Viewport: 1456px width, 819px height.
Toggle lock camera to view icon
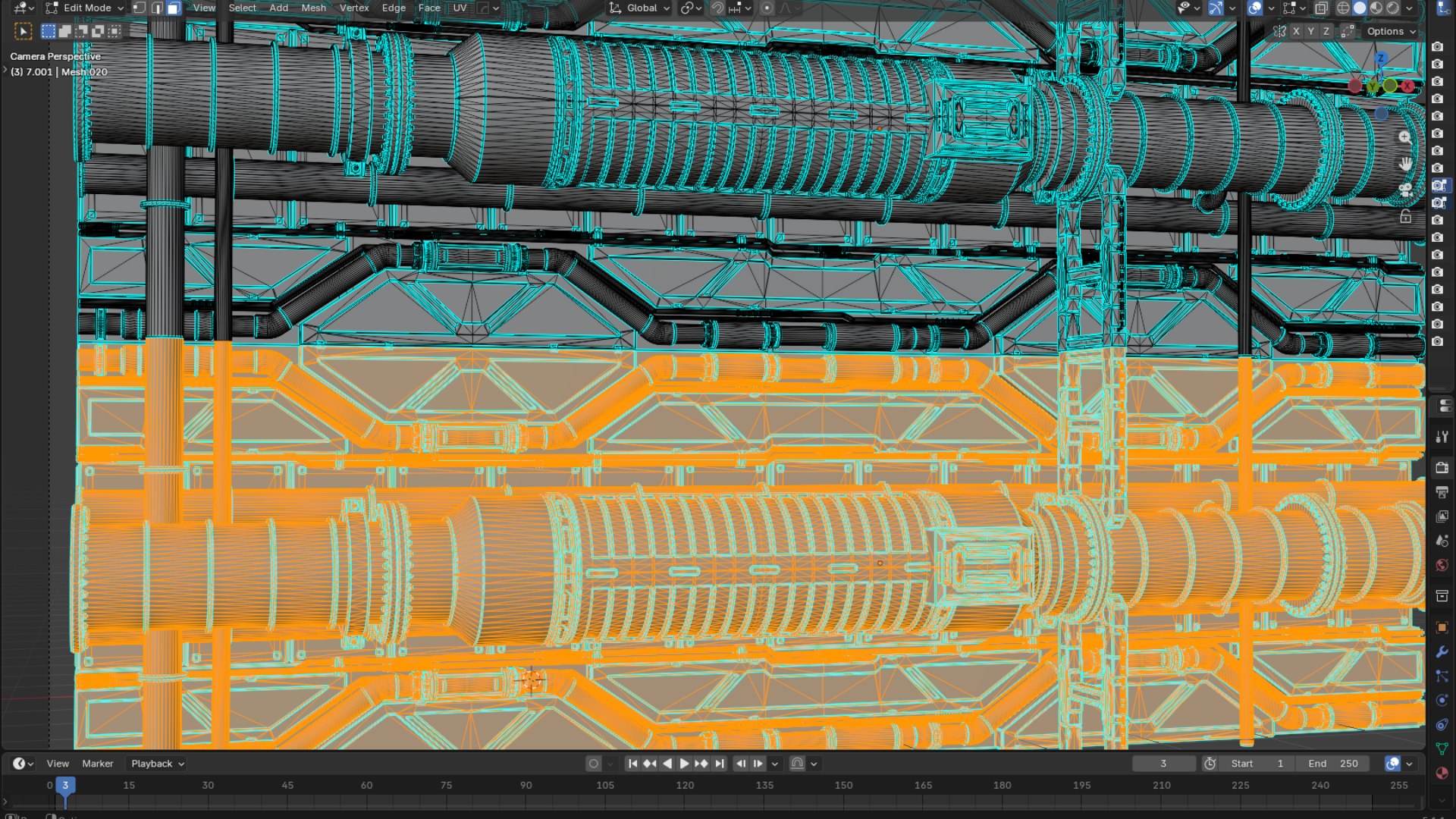tap(1405, 217)
